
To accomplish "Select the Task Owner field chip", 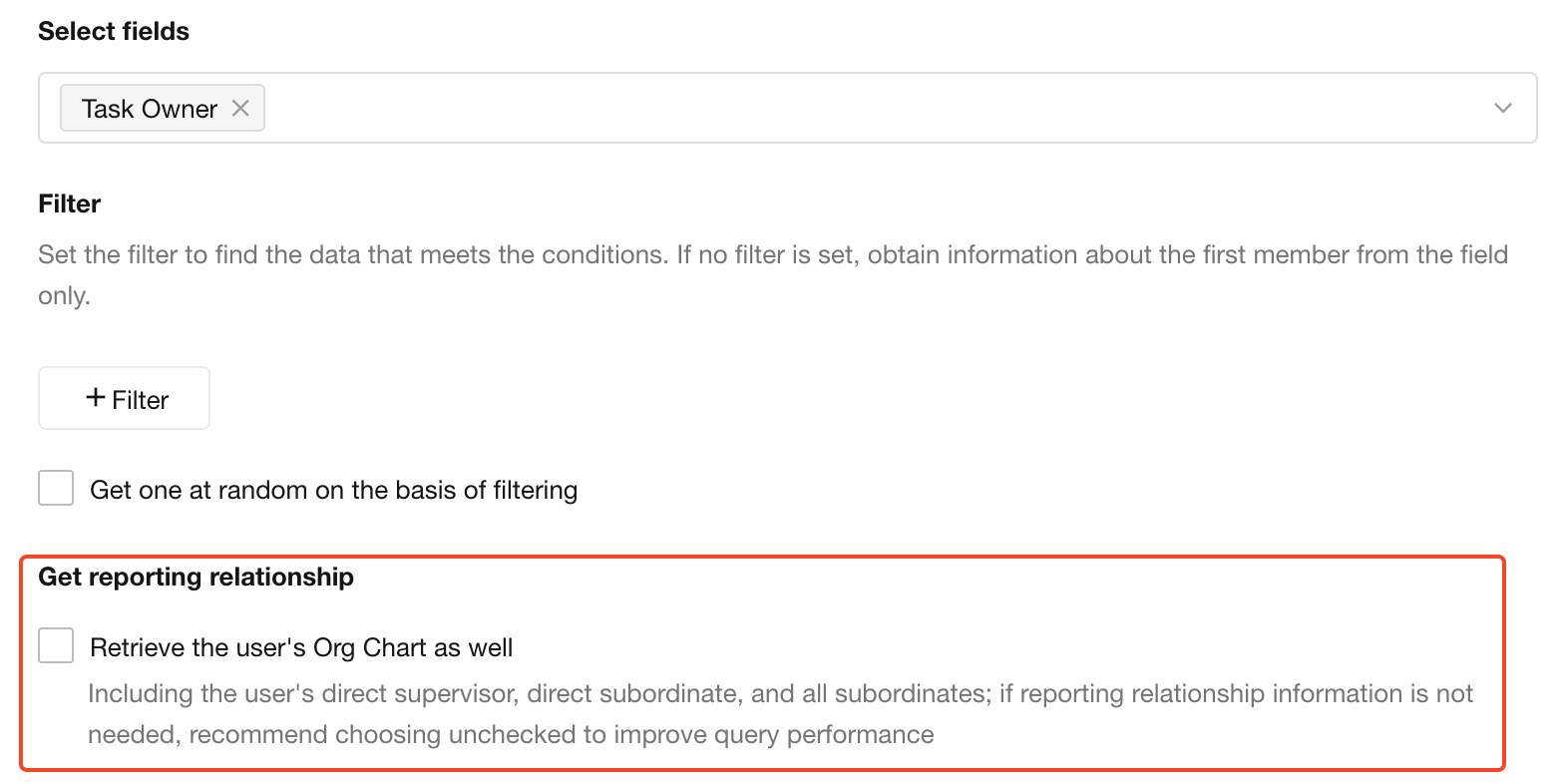I will point(163,108).
